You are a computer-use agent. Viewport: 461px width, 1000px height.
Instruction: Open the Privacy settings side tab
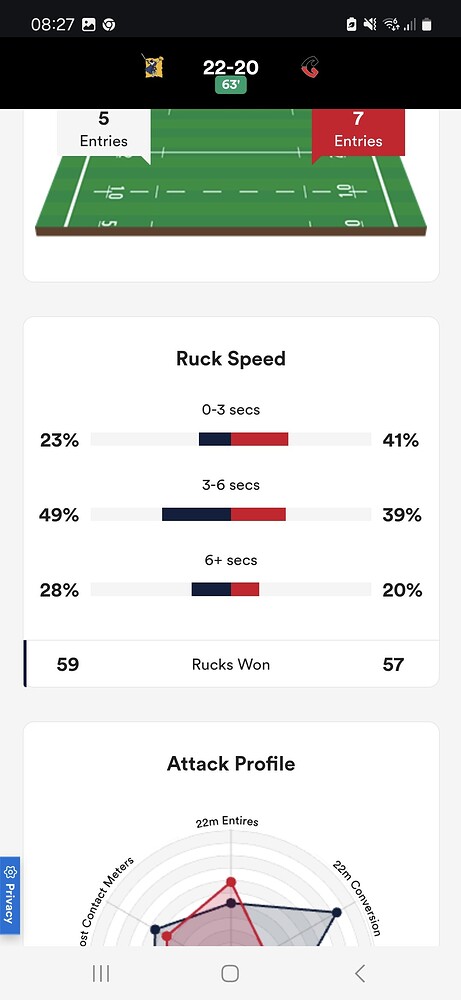(10, 895)
